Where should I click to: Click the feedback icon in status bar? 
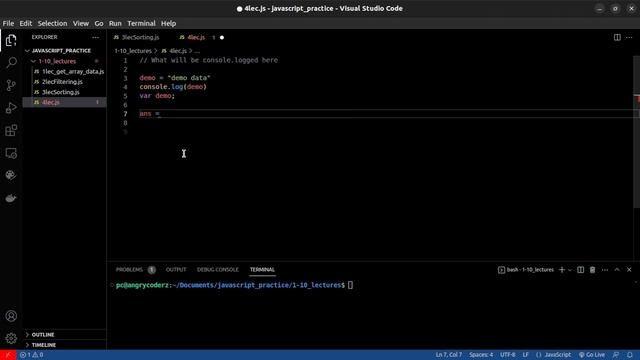[616, 355]
